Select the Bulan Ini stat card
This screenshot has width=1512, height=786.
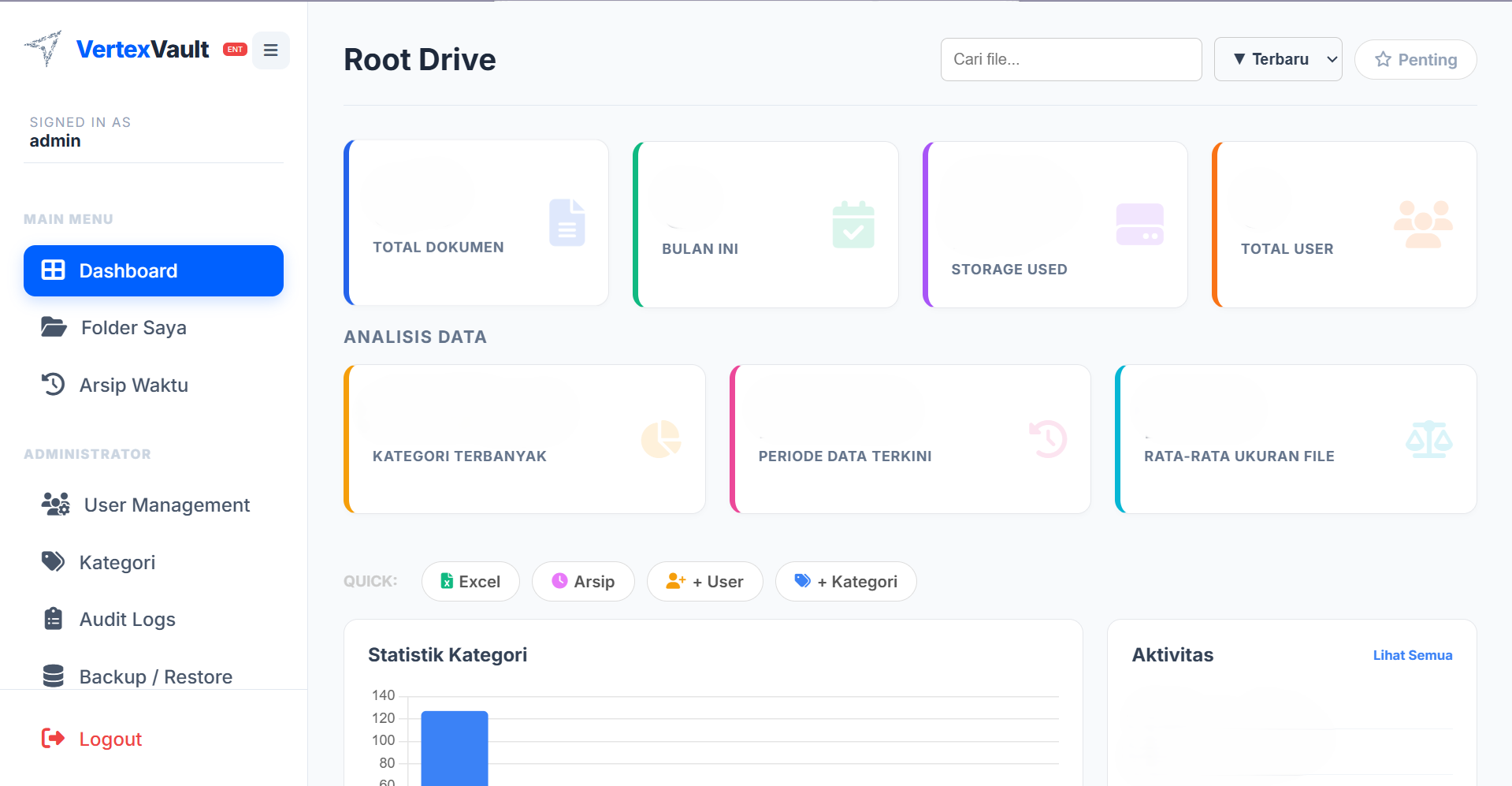(766, 225)
